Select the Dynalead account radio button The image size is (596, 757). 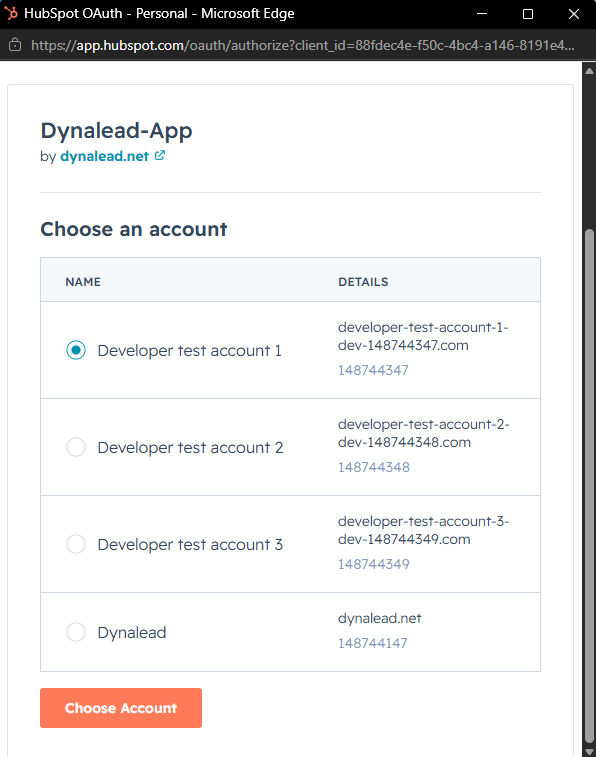[x=76, y=632]
